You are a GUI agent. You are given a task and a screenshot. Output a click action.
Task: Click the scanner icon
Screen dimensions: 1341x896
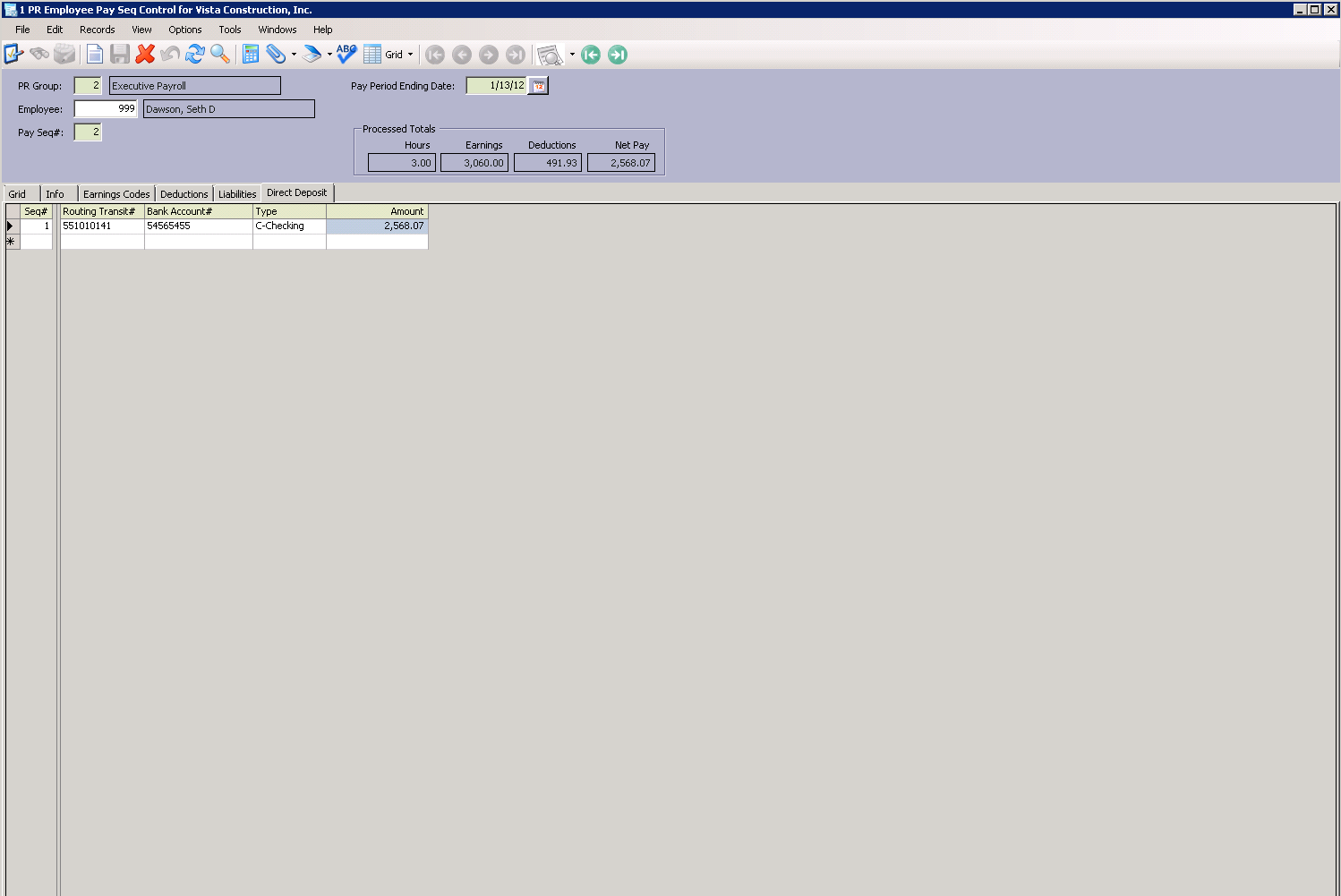pyautogui.click(x=312, y=55)
